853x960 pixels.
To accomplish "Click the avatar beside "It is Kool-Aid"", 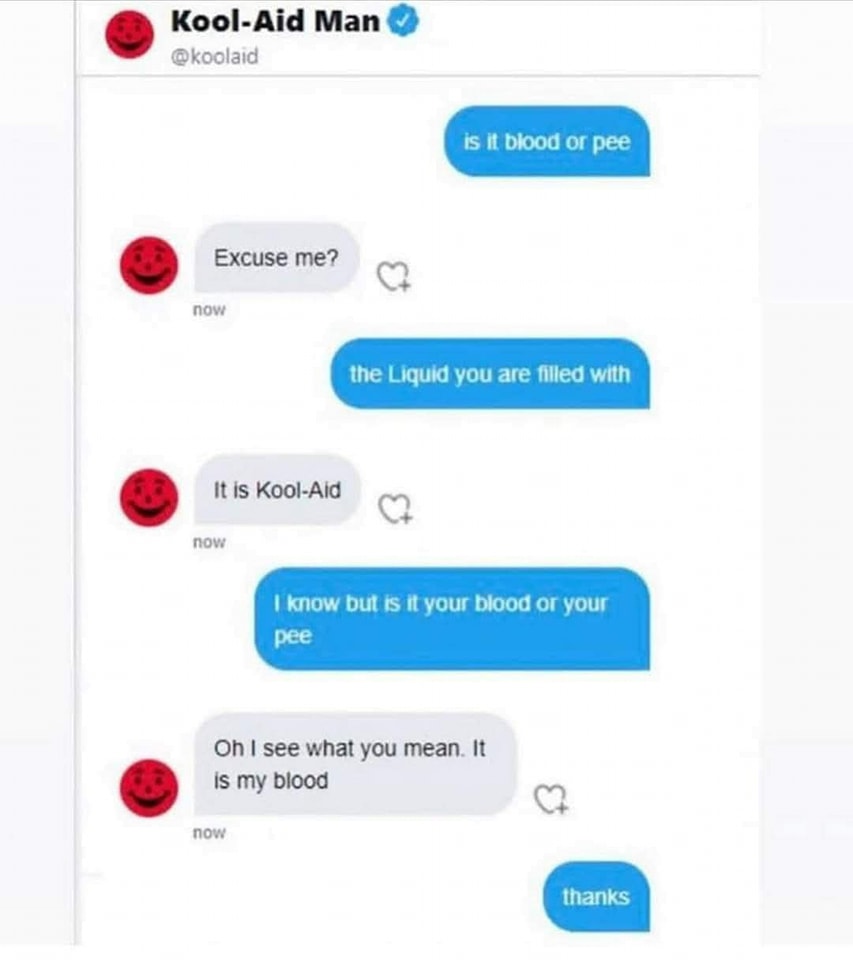I will tap(149, 498).
